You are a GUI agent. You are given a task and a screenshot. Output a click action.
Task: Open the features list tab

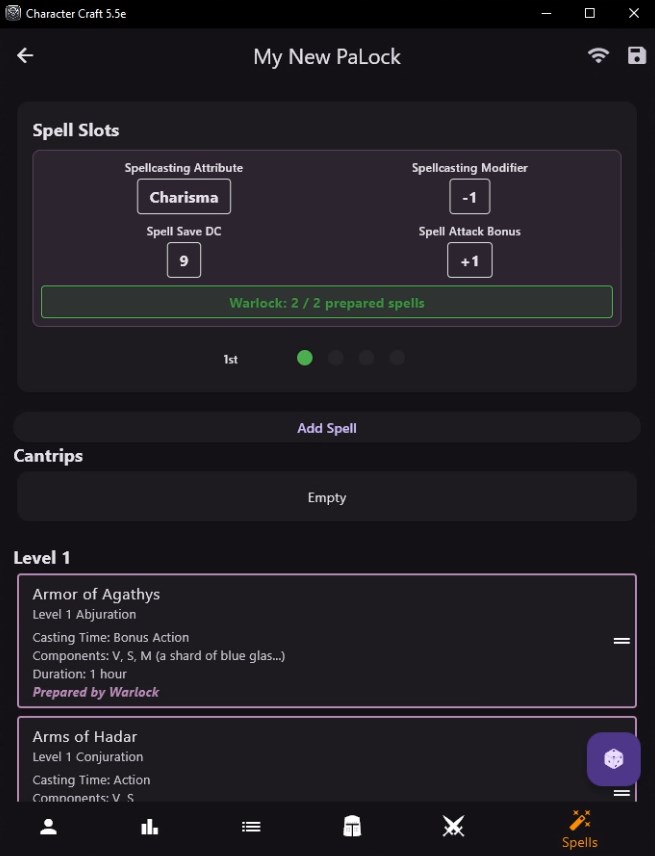pyautogui.click(x=250, y=826)
